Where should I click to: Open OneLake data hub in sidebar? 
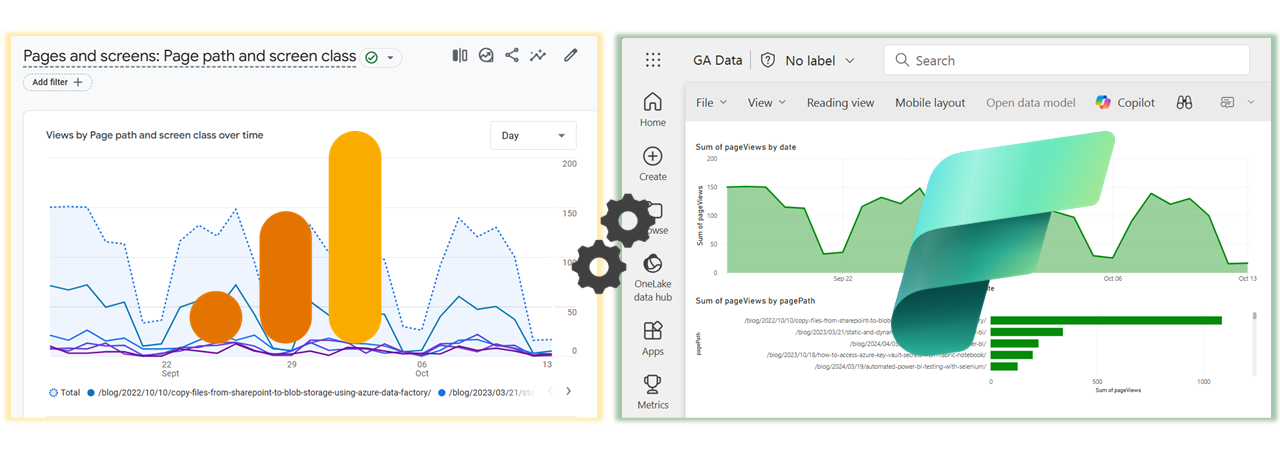point(653,277)
